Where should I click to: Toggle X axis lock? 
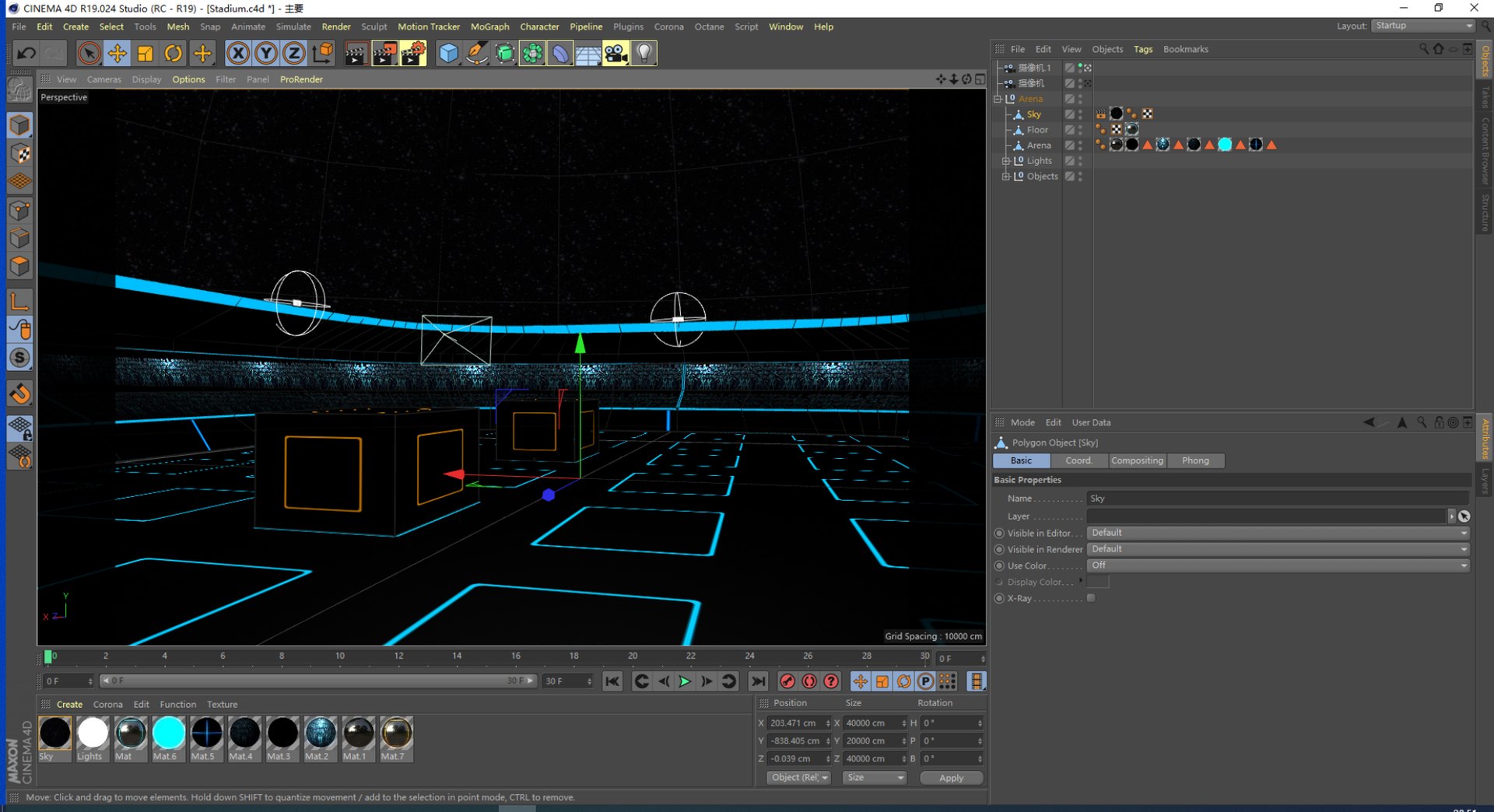238,53
